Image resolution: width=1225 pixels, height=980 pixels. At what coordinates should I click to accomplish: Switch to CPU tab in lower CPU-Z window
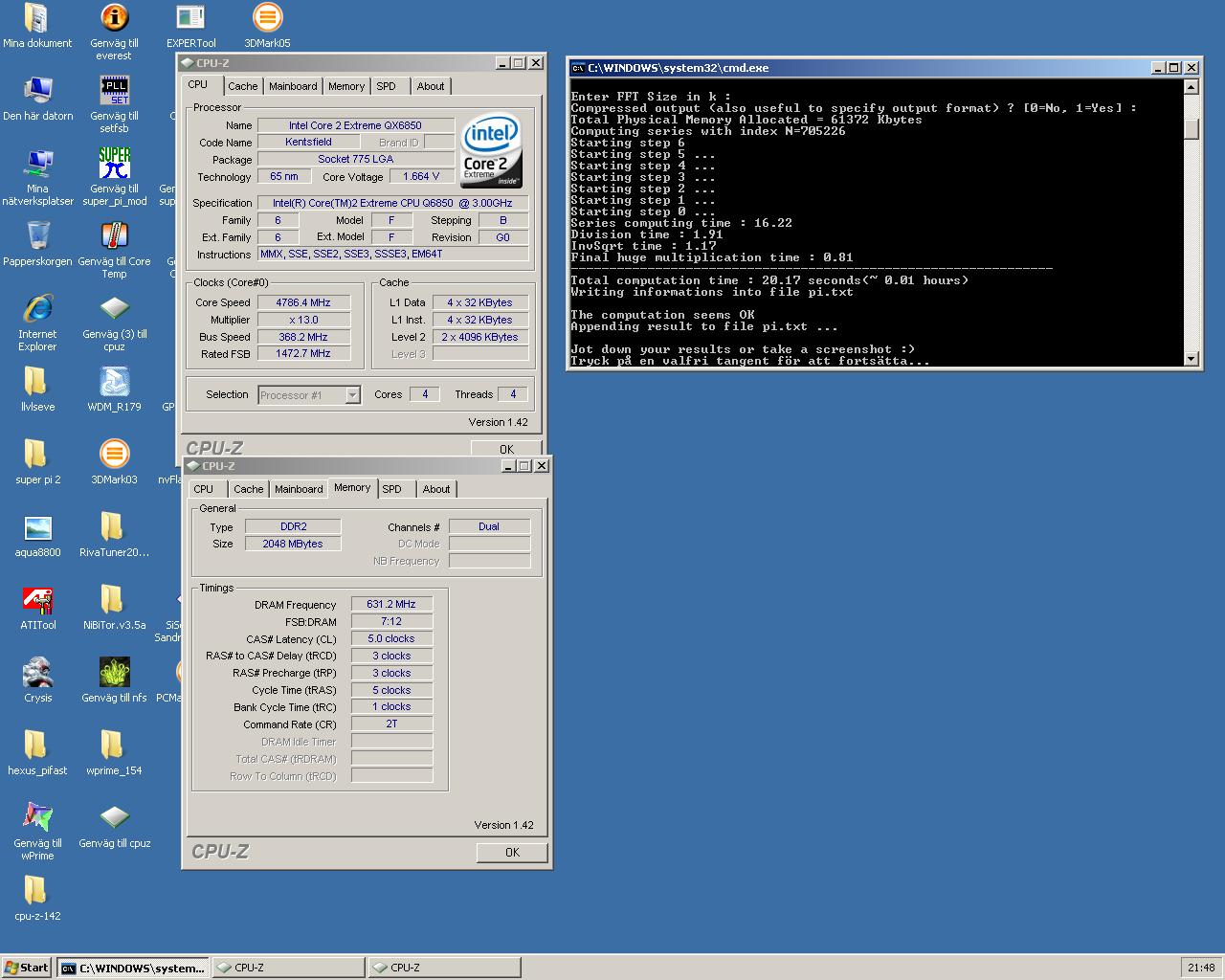204,489
